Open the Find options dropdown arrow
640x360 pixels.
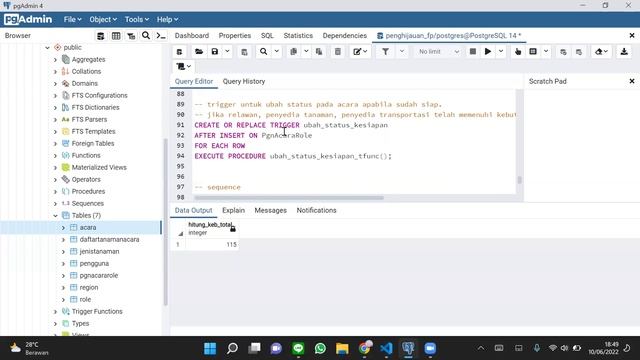pos(276,52)
